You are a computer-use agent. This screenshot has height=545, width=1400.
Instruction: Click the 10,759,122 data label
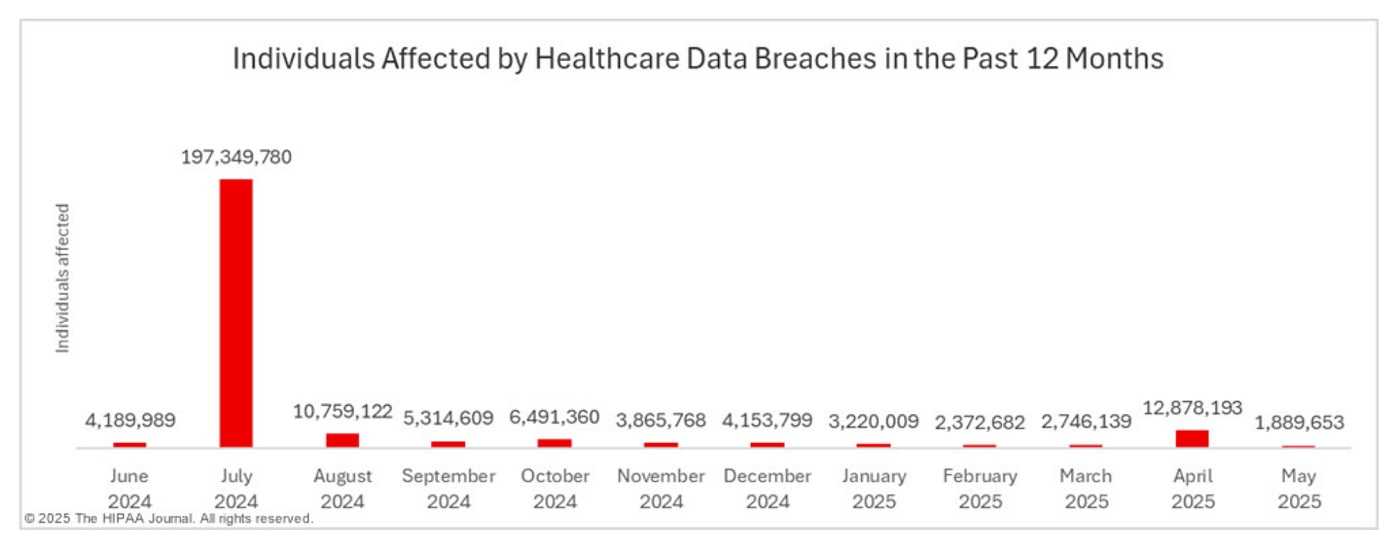click(x=342, y=410)
